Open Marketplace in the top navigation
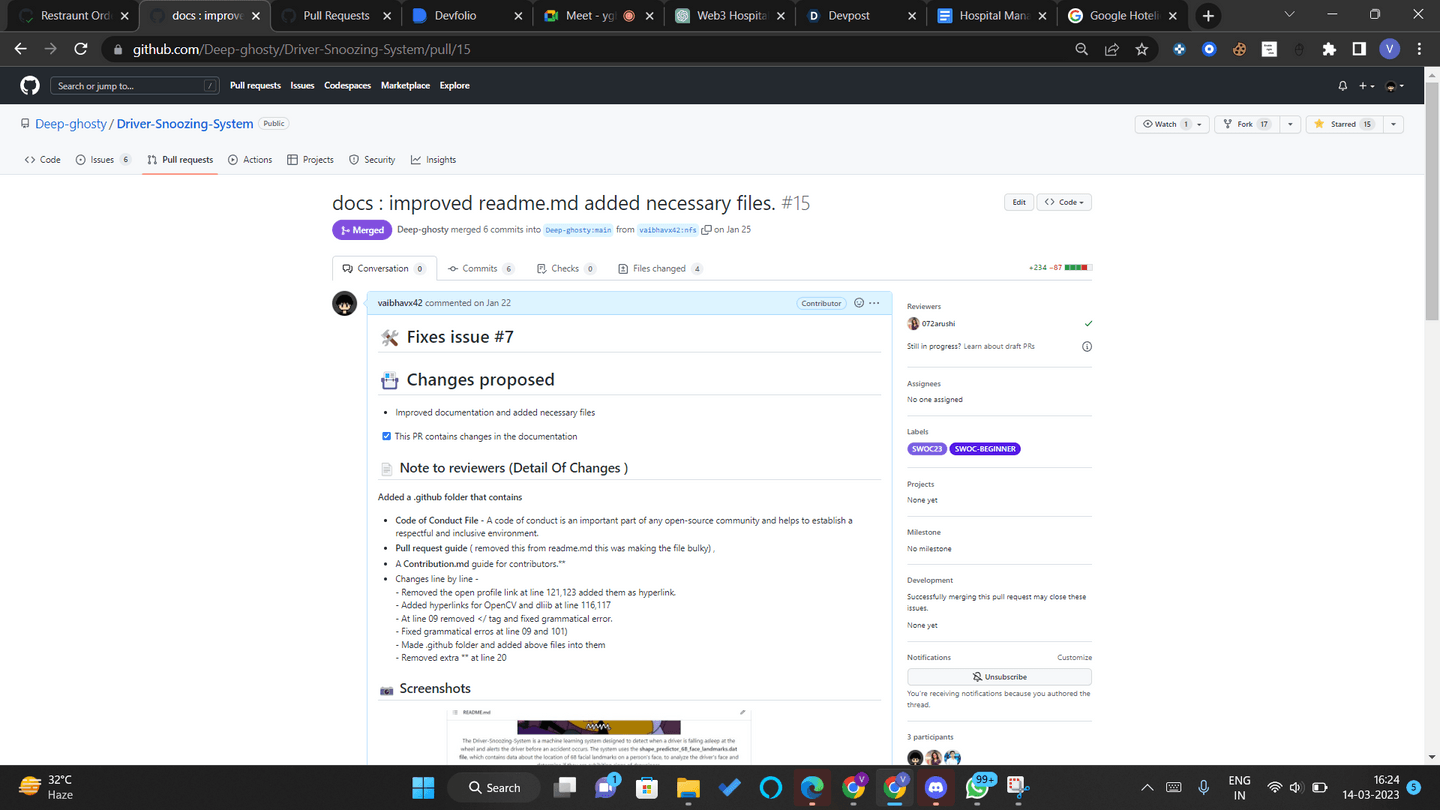The width and height of the screenshot is (1440, 810). [x=405, y=86]
